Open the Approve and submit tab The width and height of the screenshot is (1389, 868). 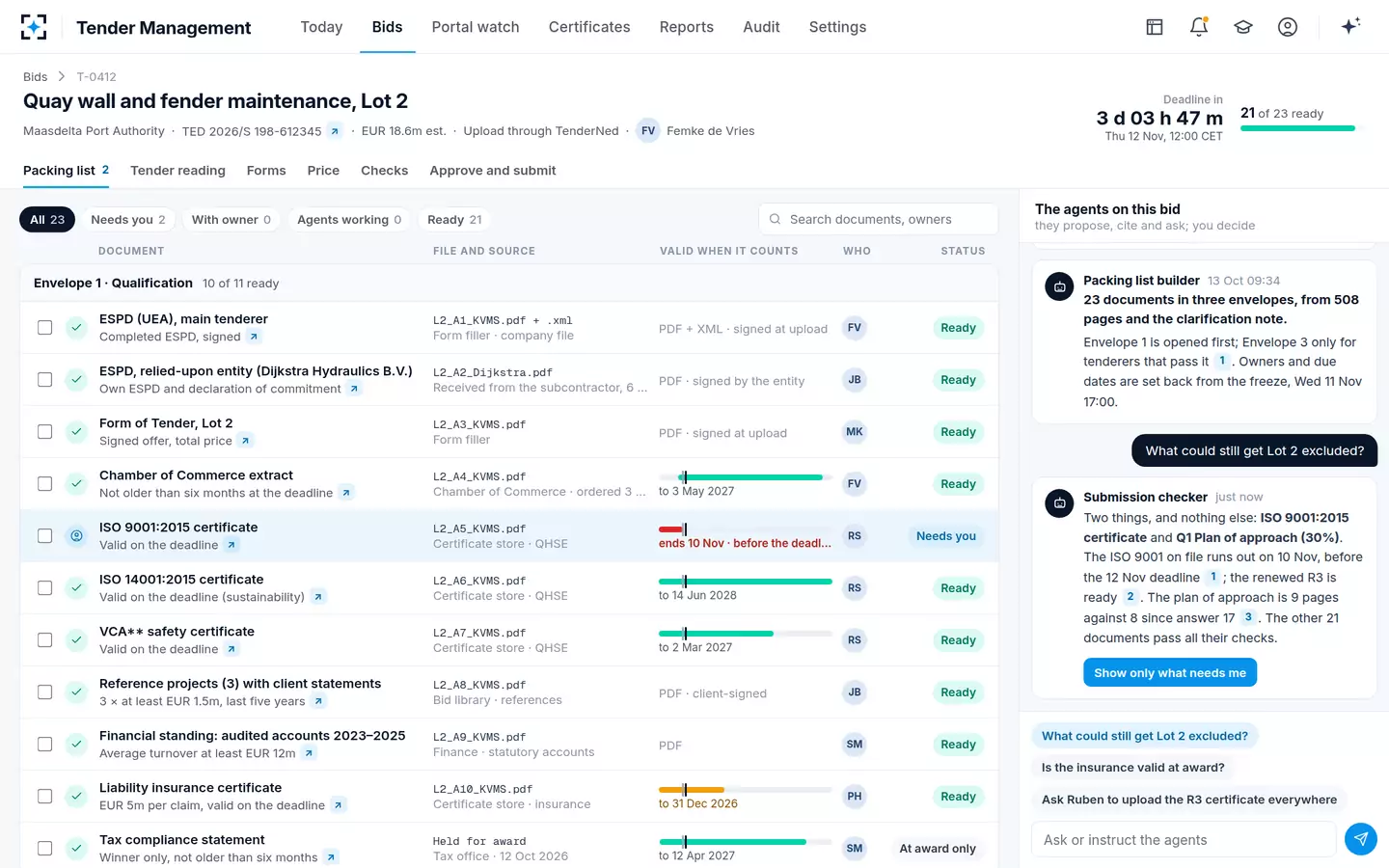coord(493,171)
